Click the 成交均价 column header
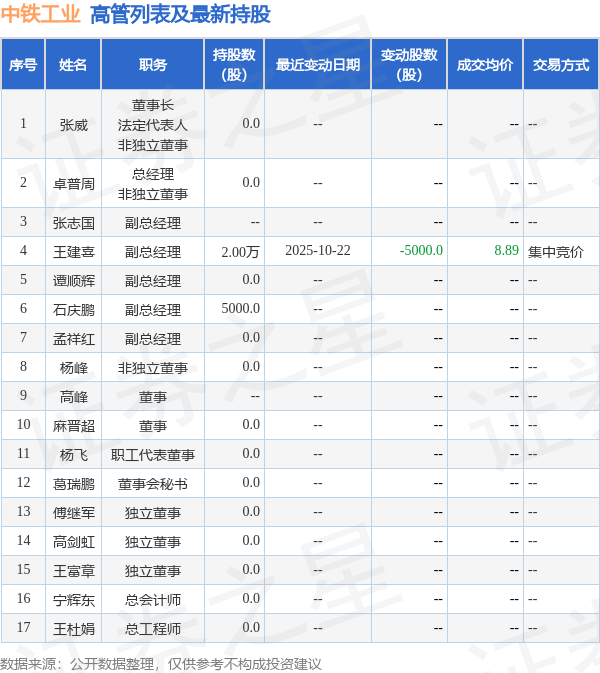Screen dimensions: 600x673 pos(485,65)
